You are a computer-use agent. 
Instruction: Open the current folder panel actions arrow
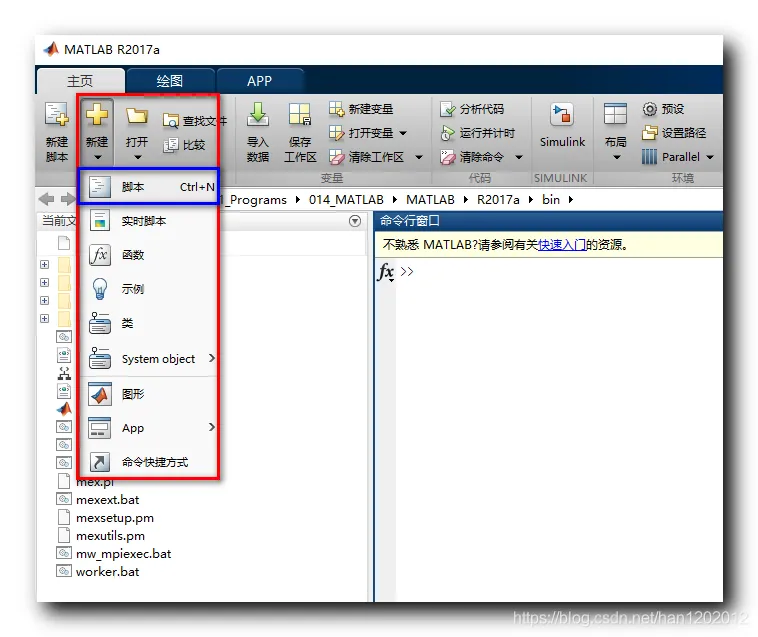click(355, 221)
